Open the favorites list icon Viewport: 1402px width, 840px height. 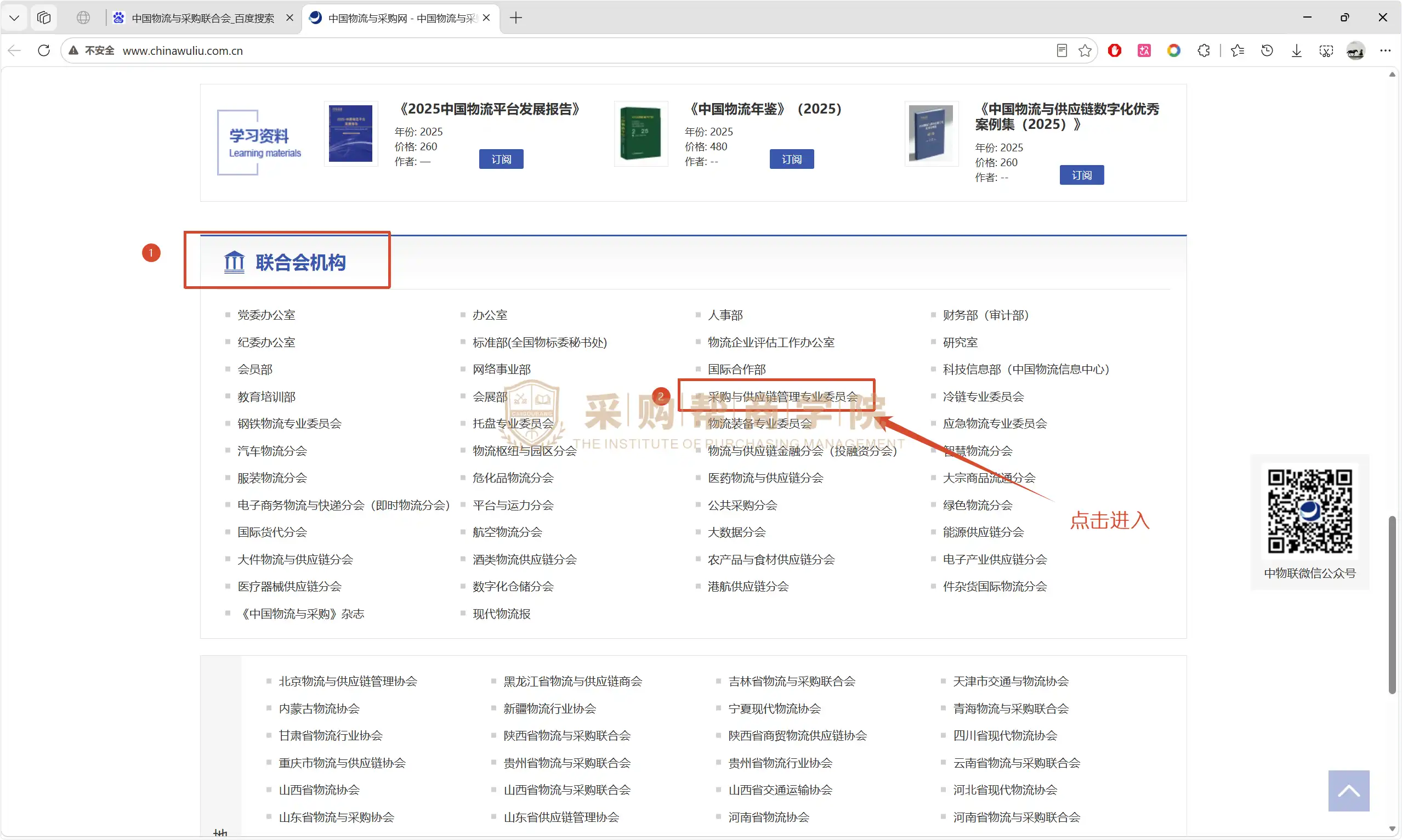pos(1238,50)
